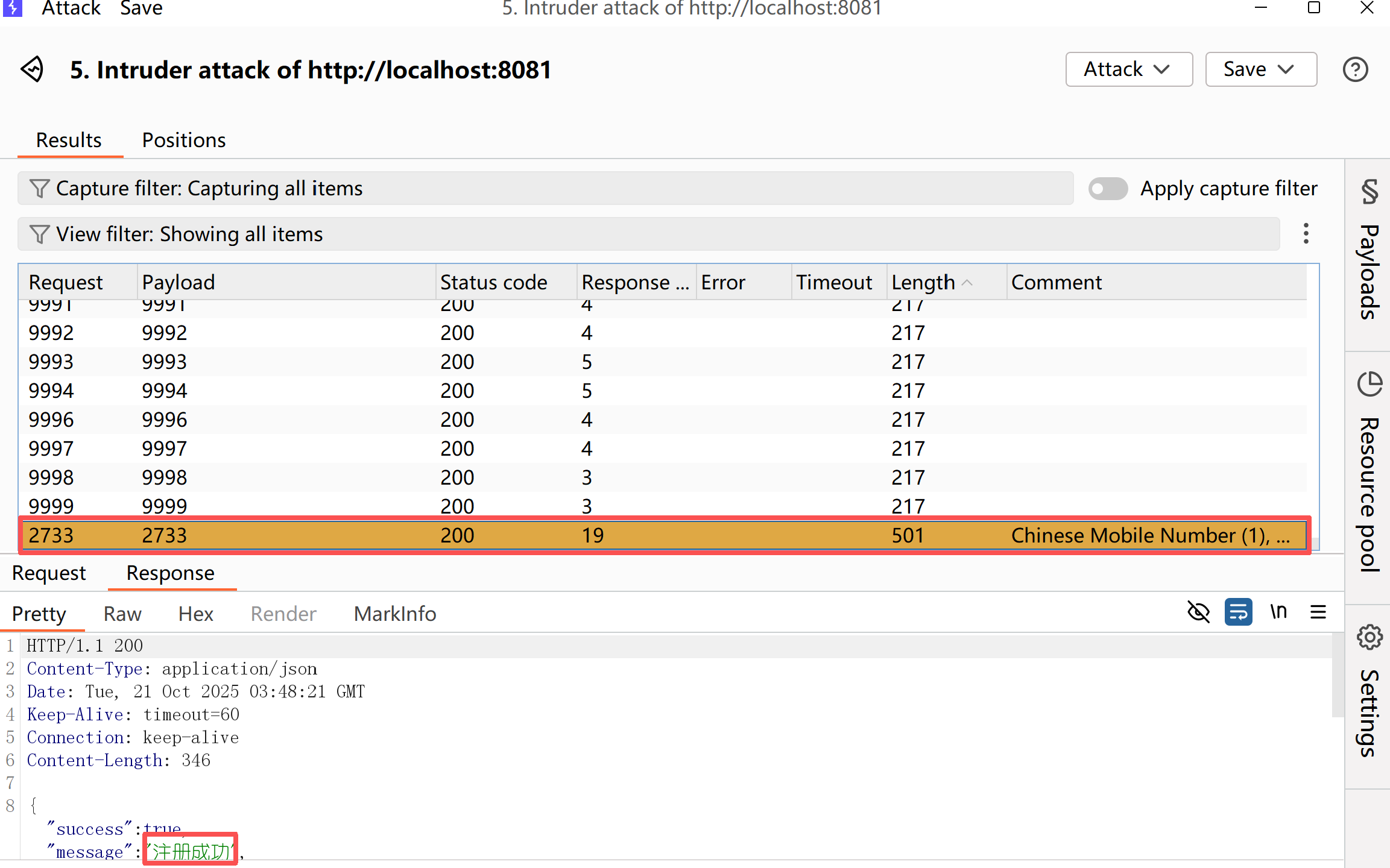Switch to the Positions tab
The height and width of the screenshot is (868, 1390).
(x=184, y=140)
